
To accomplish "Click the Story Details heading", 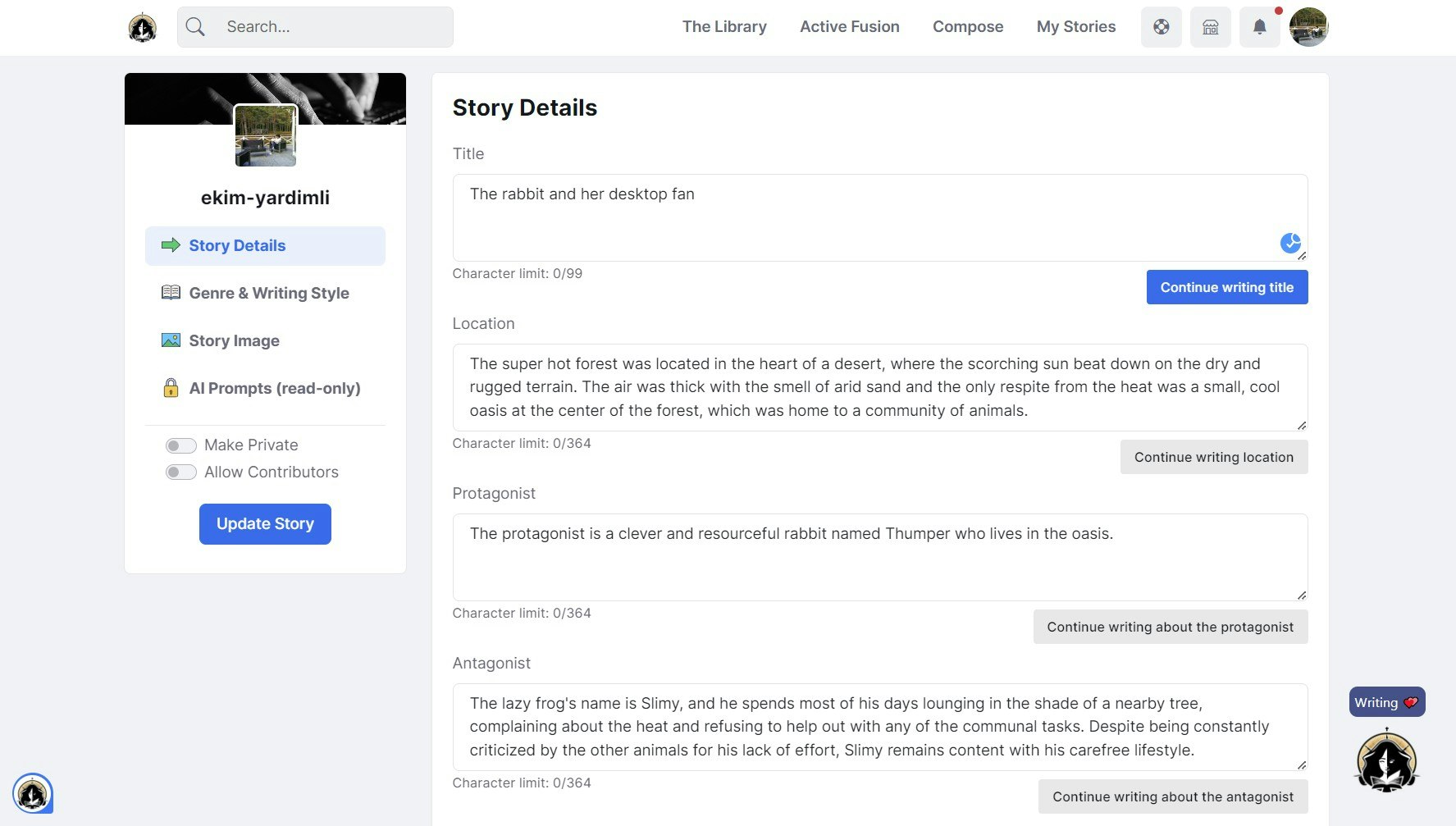I will [x=525, y=108].
